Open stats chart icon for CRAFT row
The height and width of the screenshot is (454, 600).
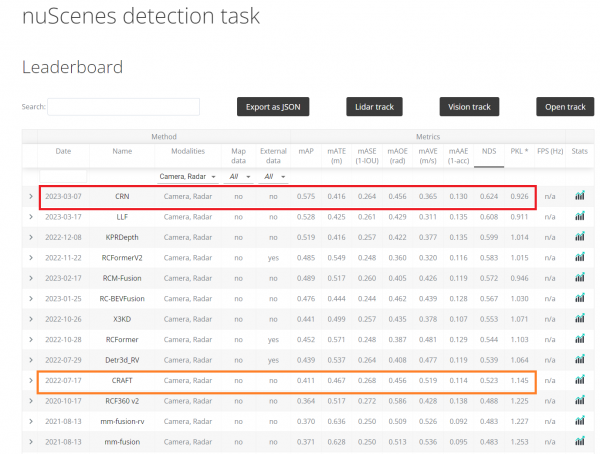click(580, 380)
